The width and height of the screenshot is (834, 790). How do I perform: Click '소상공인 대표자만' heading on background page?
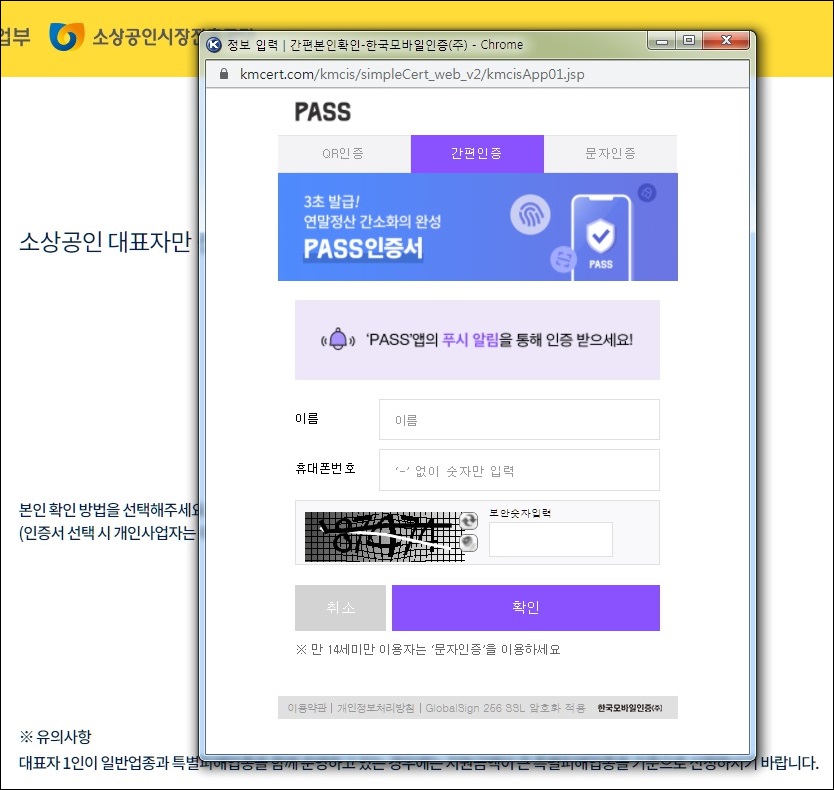pos(105,242)
